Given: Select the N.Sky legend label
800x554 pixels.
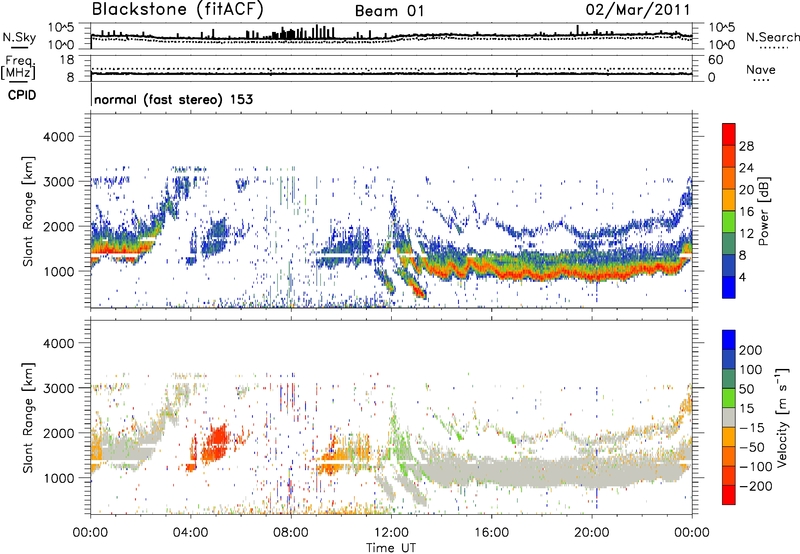Looking at the screenshot, I should tap(19, 37).
